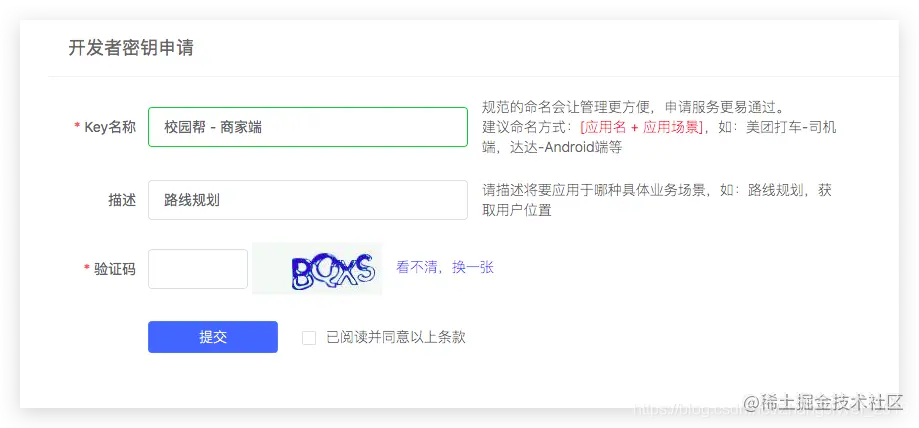Click the red [应用名 + 应用场景] hint text

coord(641,128)
